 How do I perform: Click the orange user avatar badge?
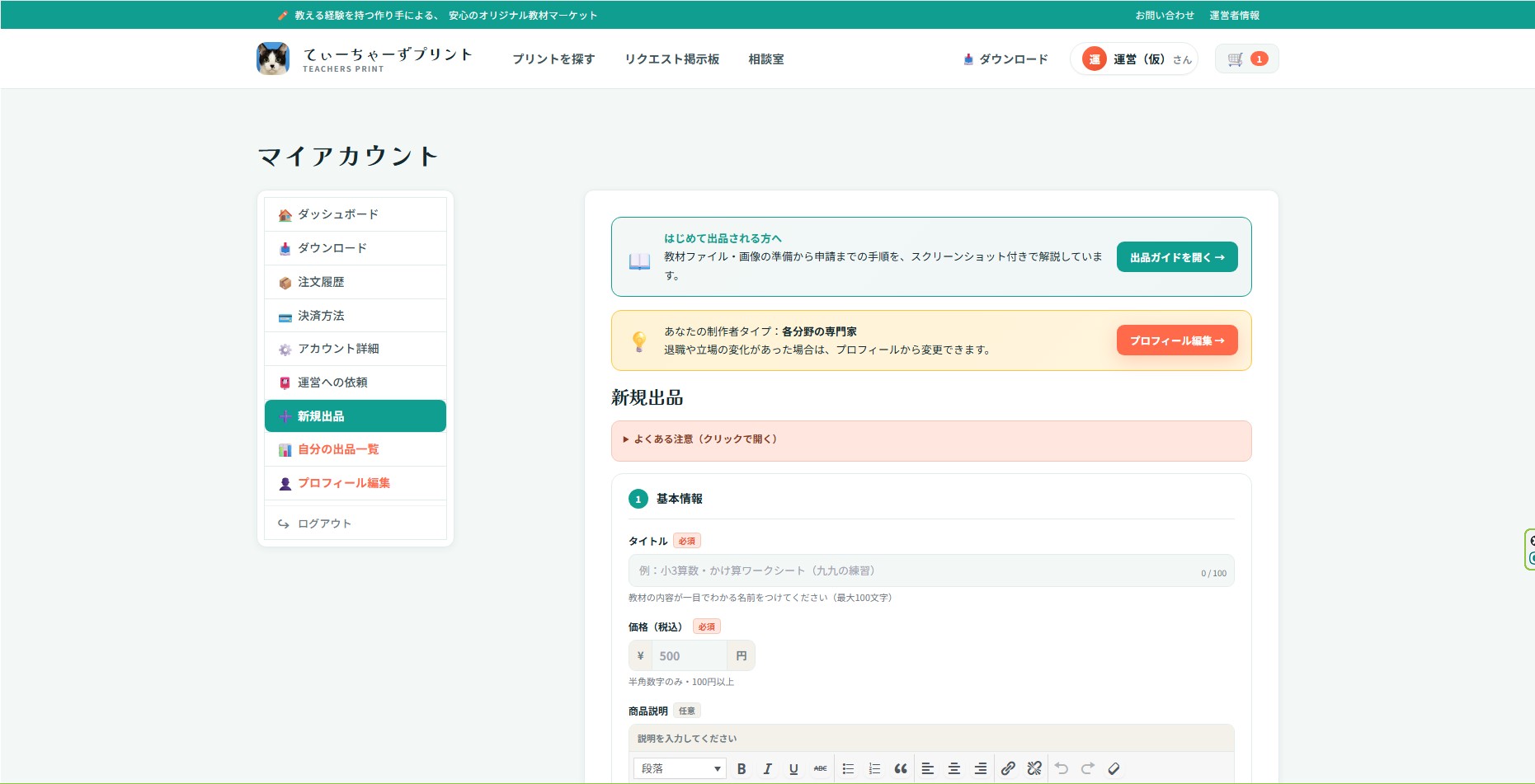pyautogui.click(x=1095, y=59)
